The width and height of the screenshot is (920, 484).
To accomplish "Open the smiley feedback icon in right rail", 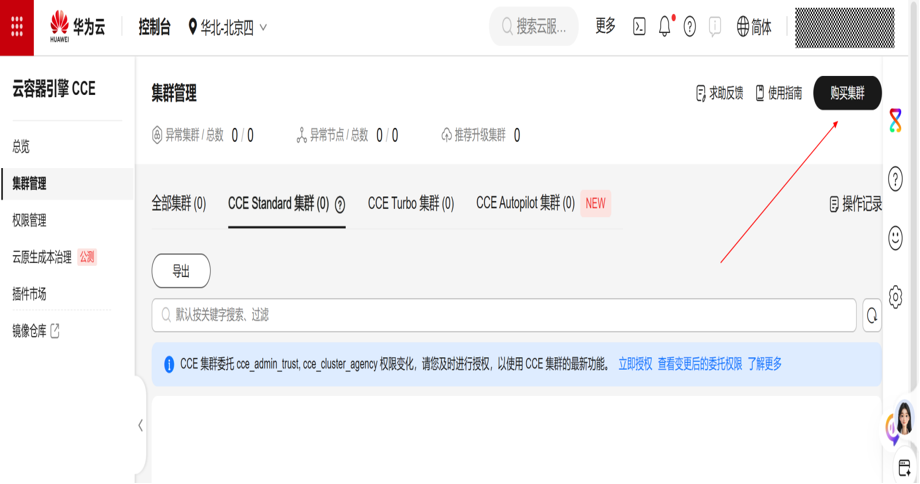I will (895, 238).
